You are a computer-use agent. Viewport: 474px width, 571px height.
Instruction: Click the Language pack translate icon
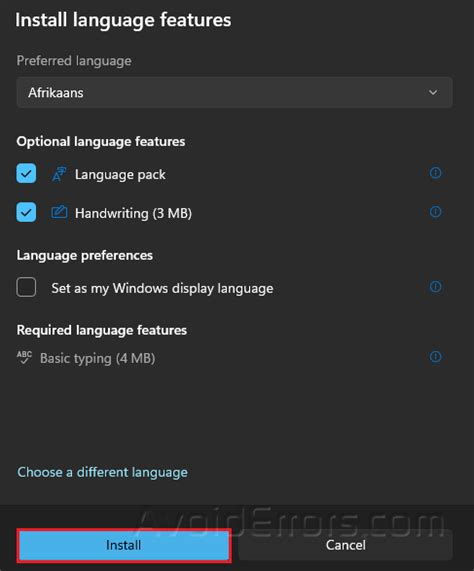point(59,174)
